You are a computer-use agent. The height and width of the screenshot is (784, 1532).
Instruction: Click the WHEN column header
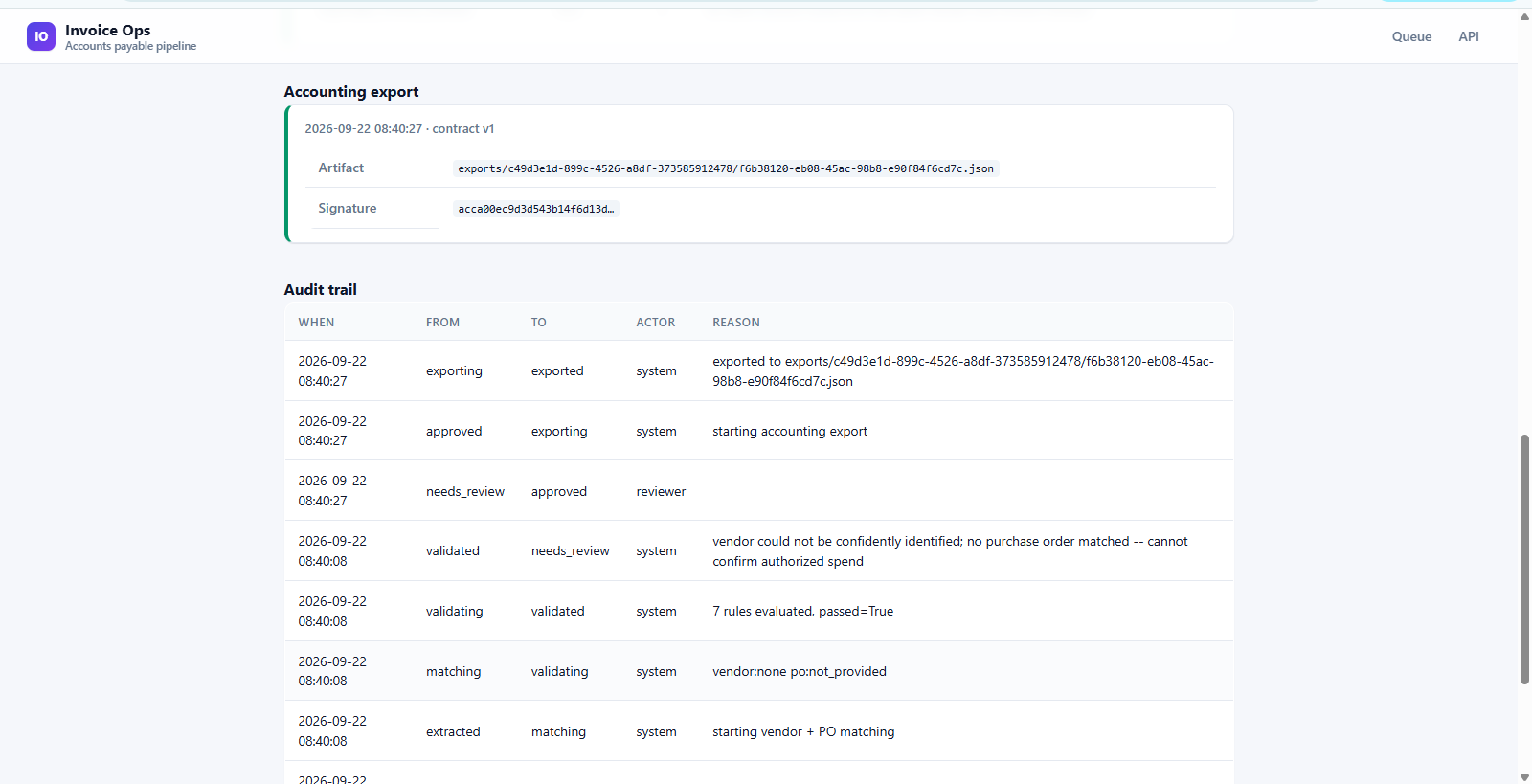click(x=316, y=323)
